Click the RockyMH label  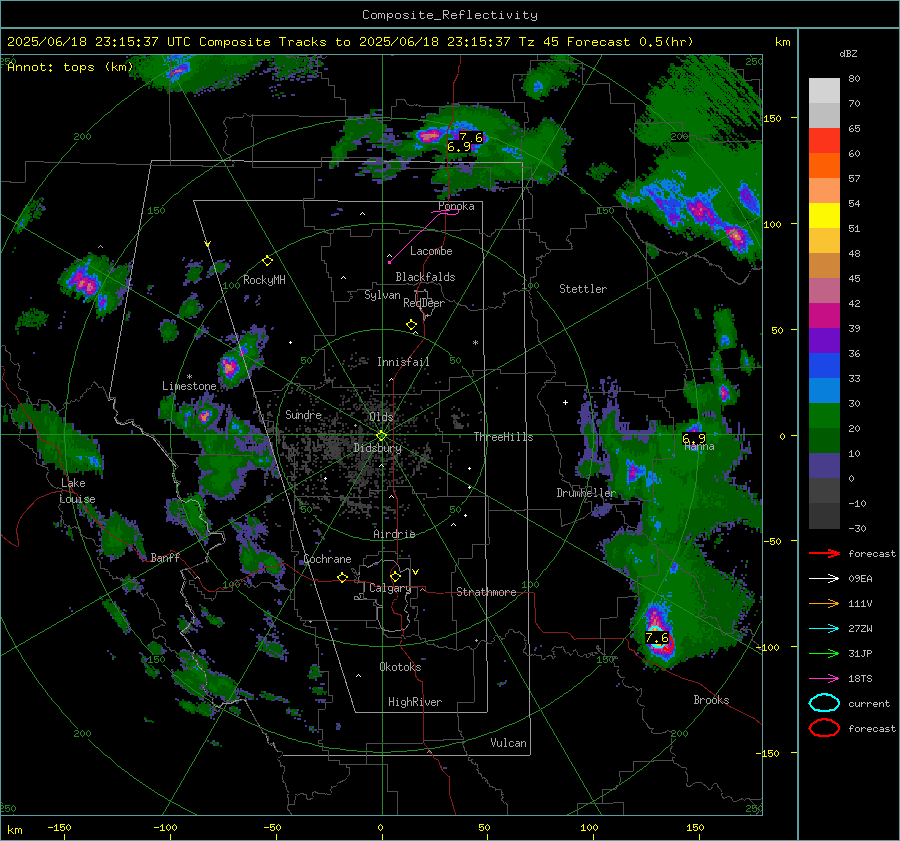click(264, 280)
